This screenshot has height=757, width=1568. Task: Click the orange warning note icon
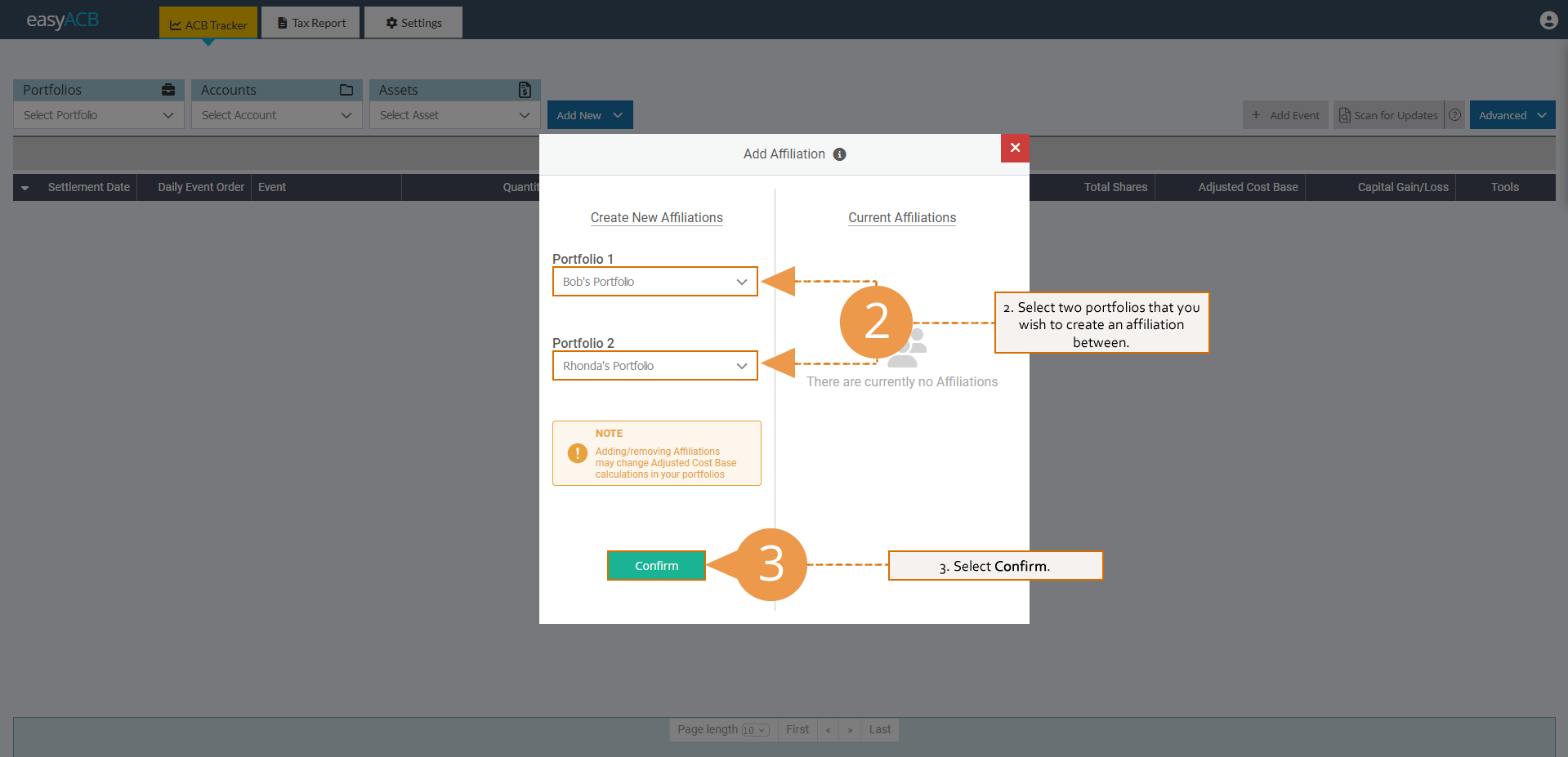(577, 453)
